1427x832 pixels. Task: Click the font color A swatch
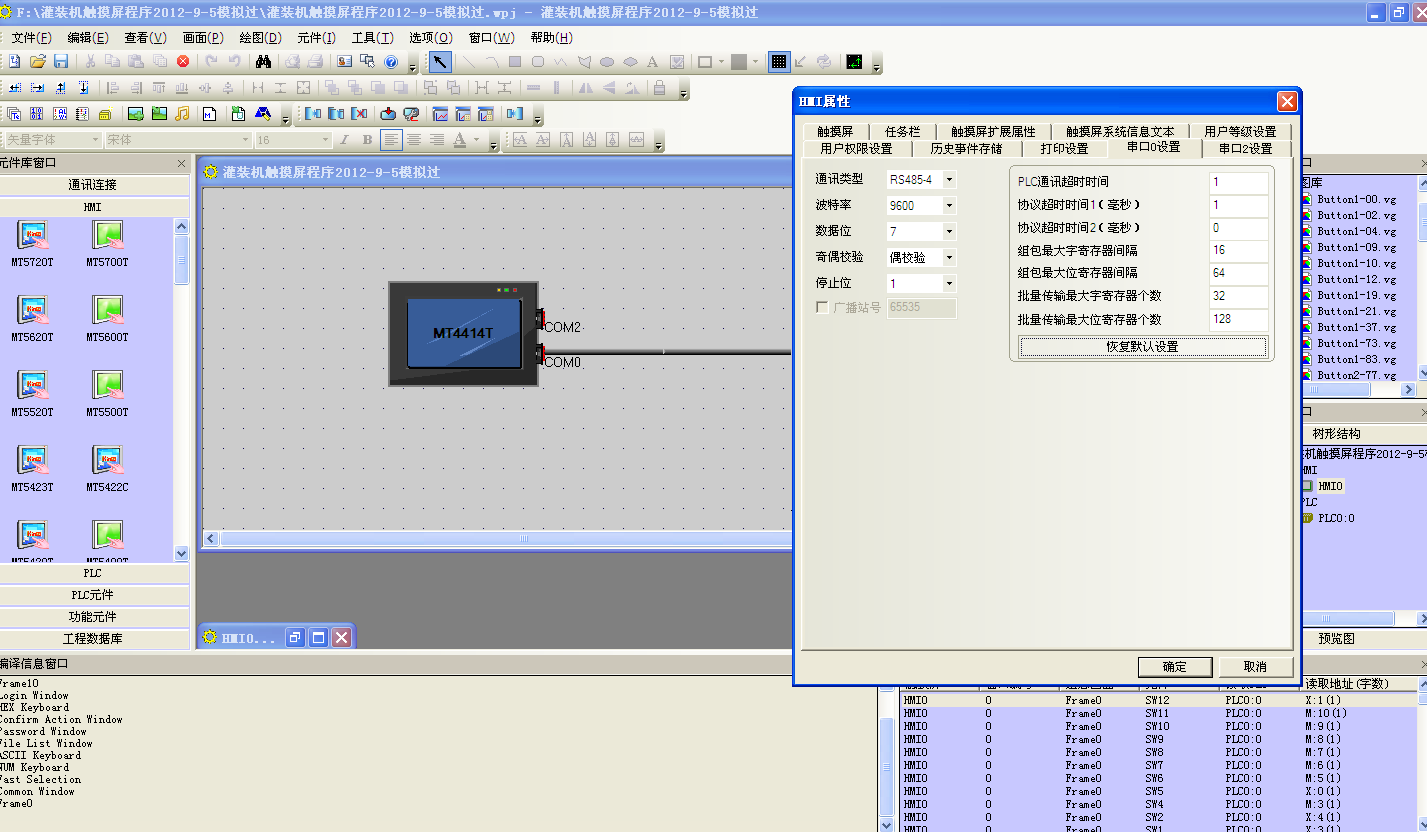click(460, 140)
